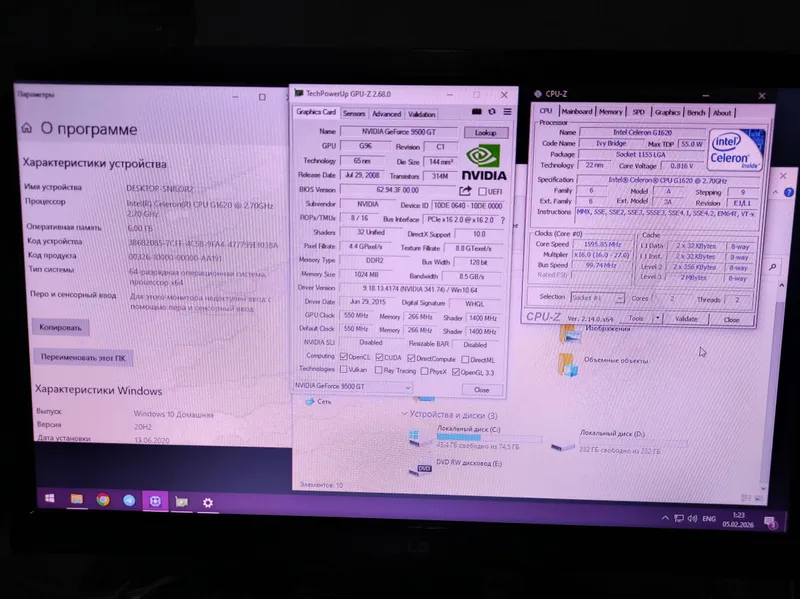Open the Local Disk (D:) drive icon
Image resolution: width=800 pixels, height=599 pixels.
[563, 445]
